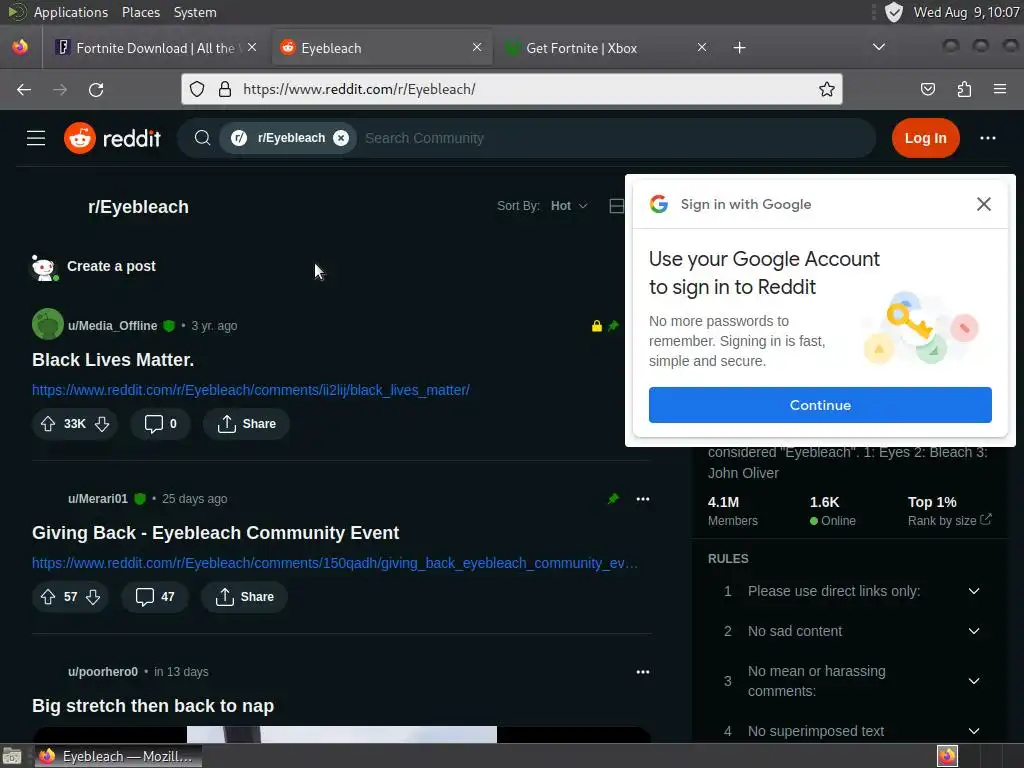Remove the r/Eyebleach search filter chip

(x=341, y=138)
